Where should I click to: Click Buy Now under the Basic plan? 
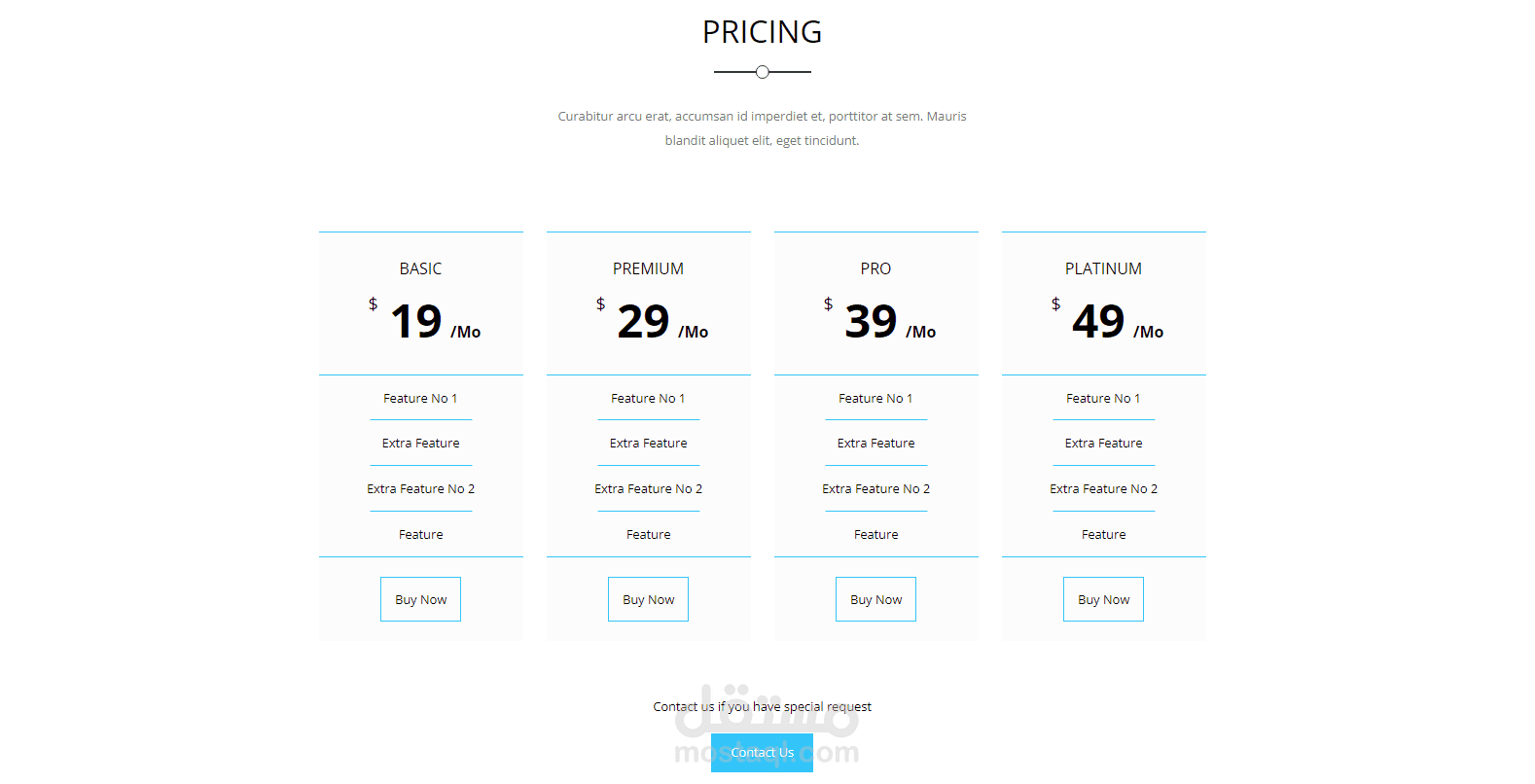(x=420, y=599)
